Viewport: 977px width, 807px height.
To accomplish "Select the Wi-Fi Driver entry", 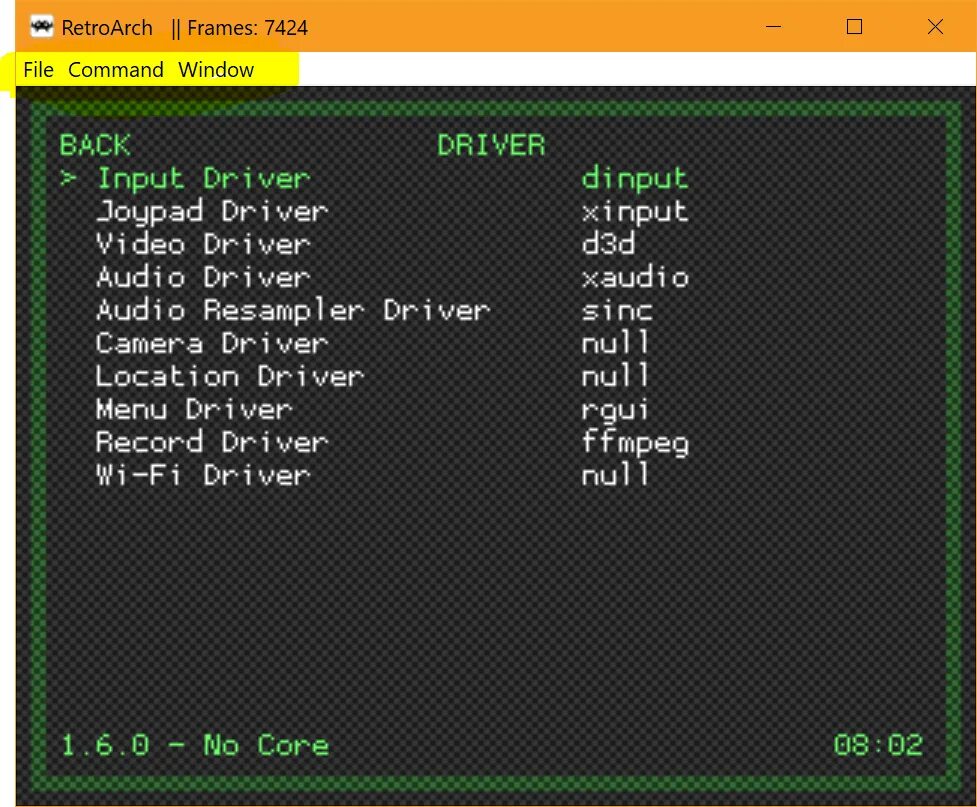I will click(203, 475).
